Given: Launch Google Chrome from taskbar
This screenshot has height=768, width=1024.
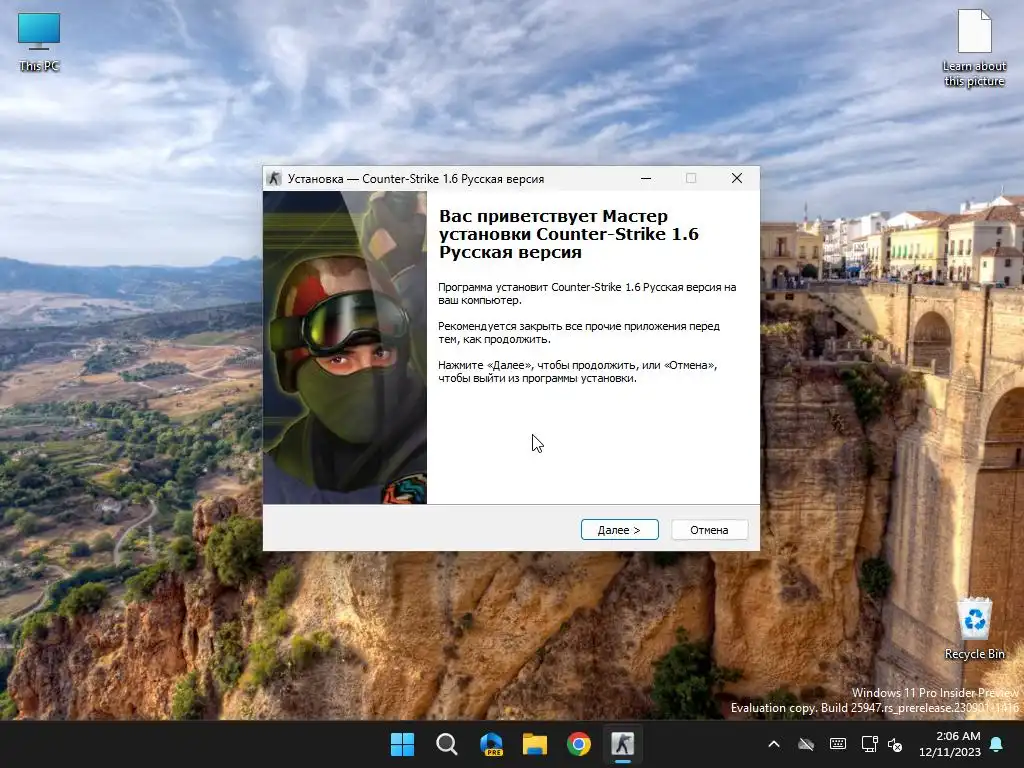Looking at the screenshot, I should (579, 744).
